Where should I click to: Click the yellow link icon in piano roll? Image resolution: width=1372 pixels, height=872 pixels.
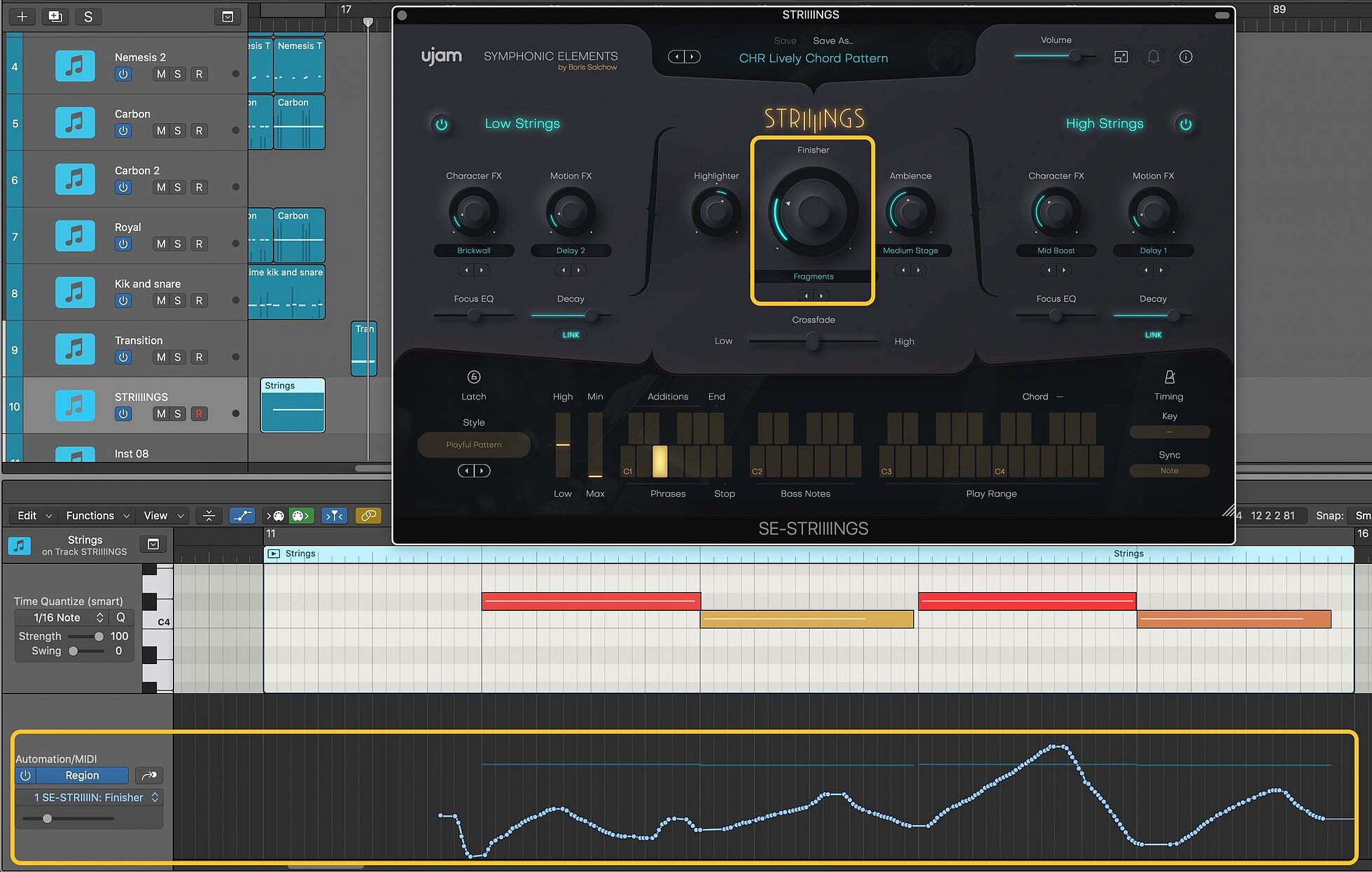tap(368, 516)
